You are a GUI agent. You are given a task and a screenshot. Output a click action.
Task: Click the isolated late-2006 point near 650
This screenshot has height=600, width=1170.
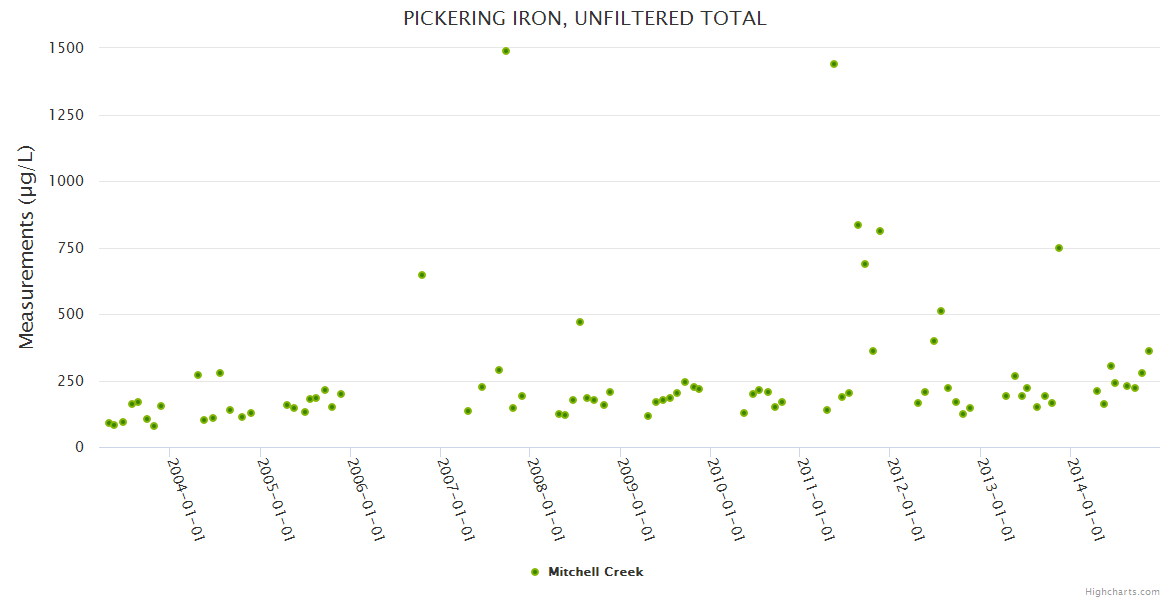tap(422, 275)
